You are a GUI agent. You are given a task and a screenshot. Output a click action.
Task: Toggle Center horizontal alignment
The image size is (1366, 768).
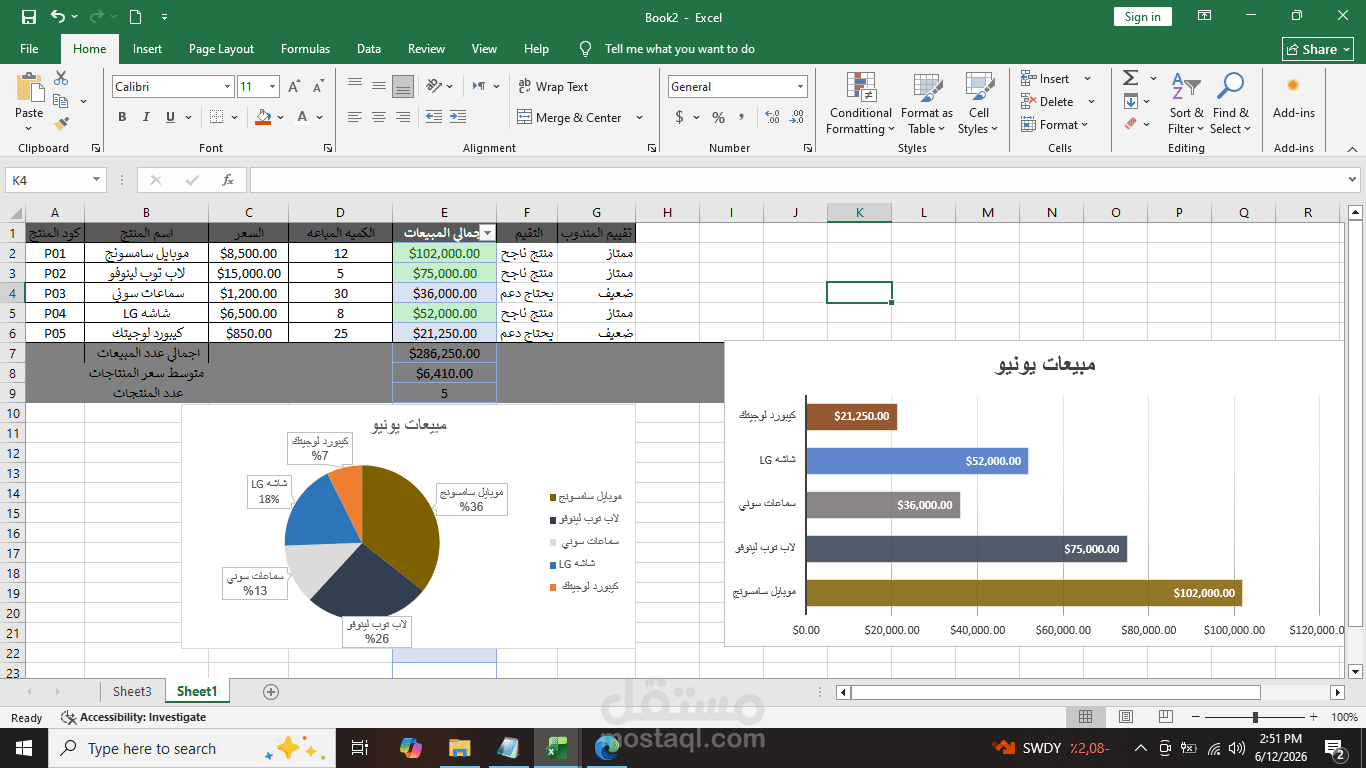pyautogui.click(x=378, y=117)
